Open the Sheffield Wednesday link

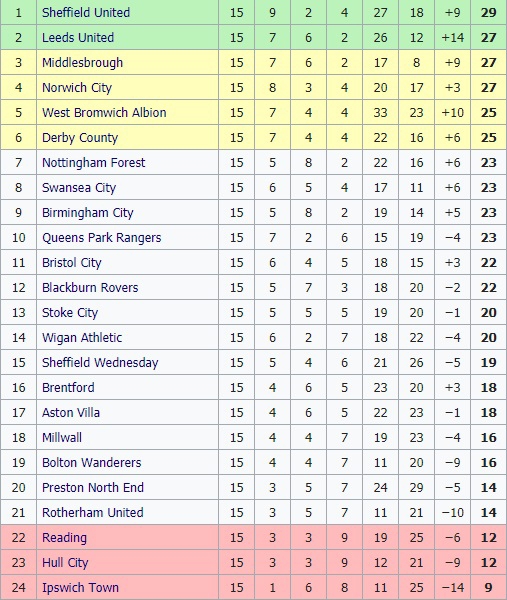coord(100,362)
